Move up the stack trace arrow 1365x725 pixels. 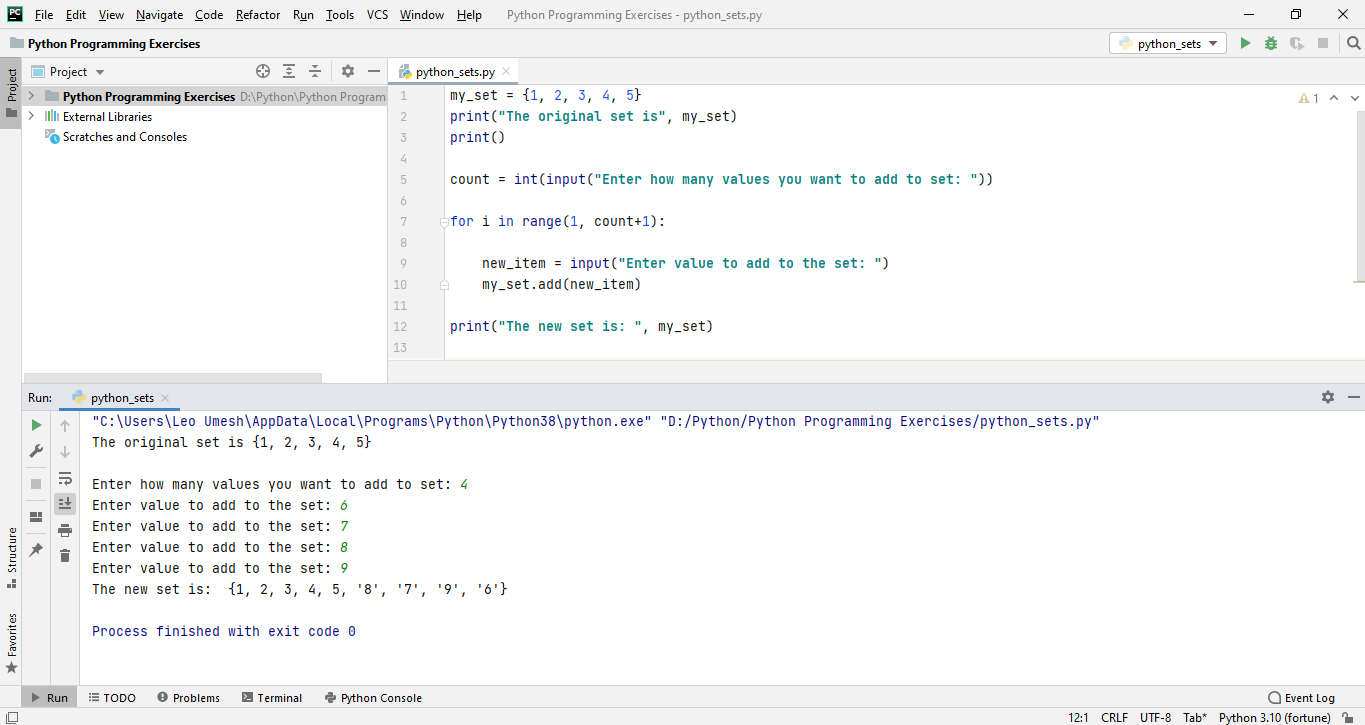coord(65,425)
